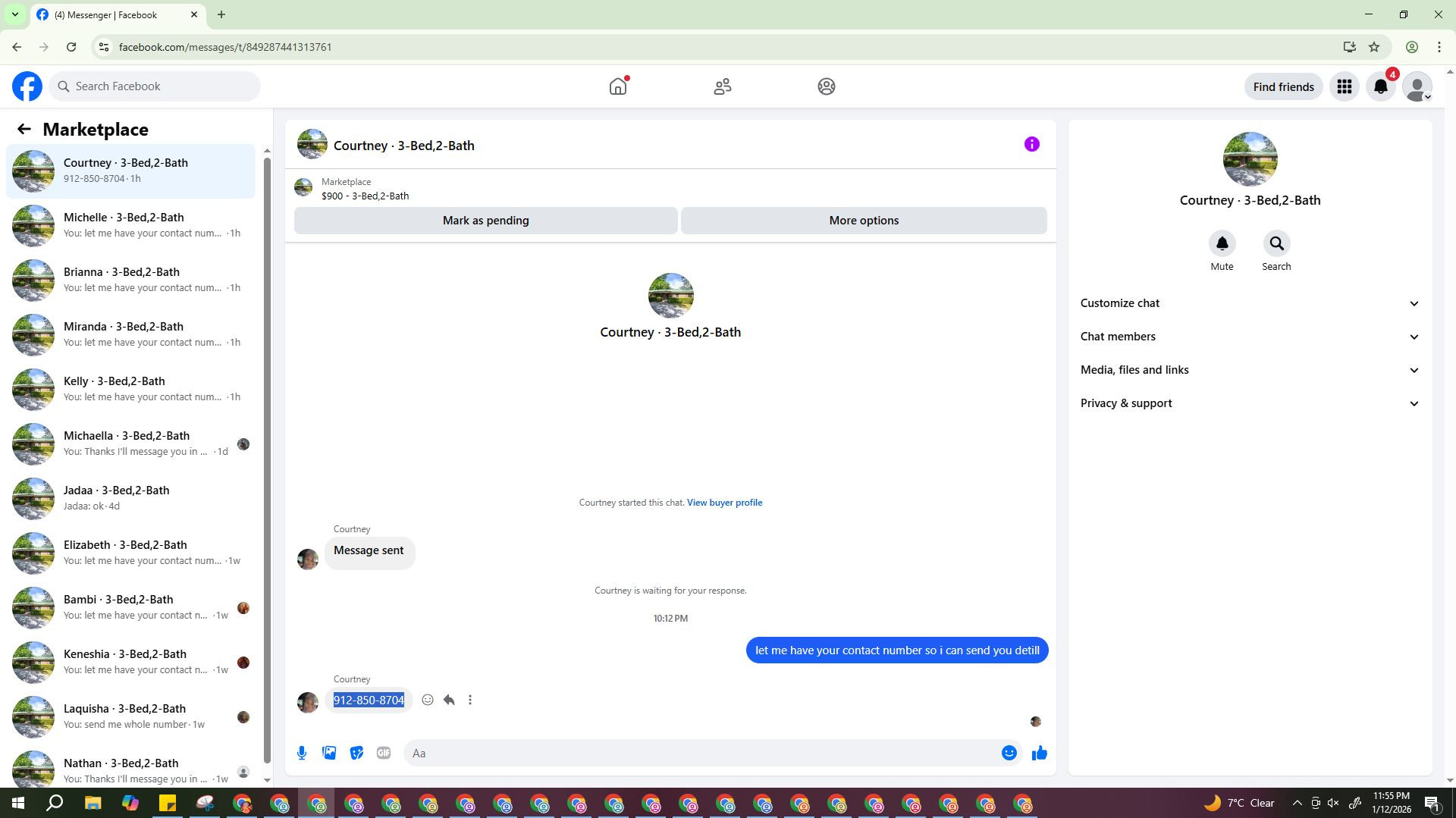Open a new browser tab

(221, 14)
